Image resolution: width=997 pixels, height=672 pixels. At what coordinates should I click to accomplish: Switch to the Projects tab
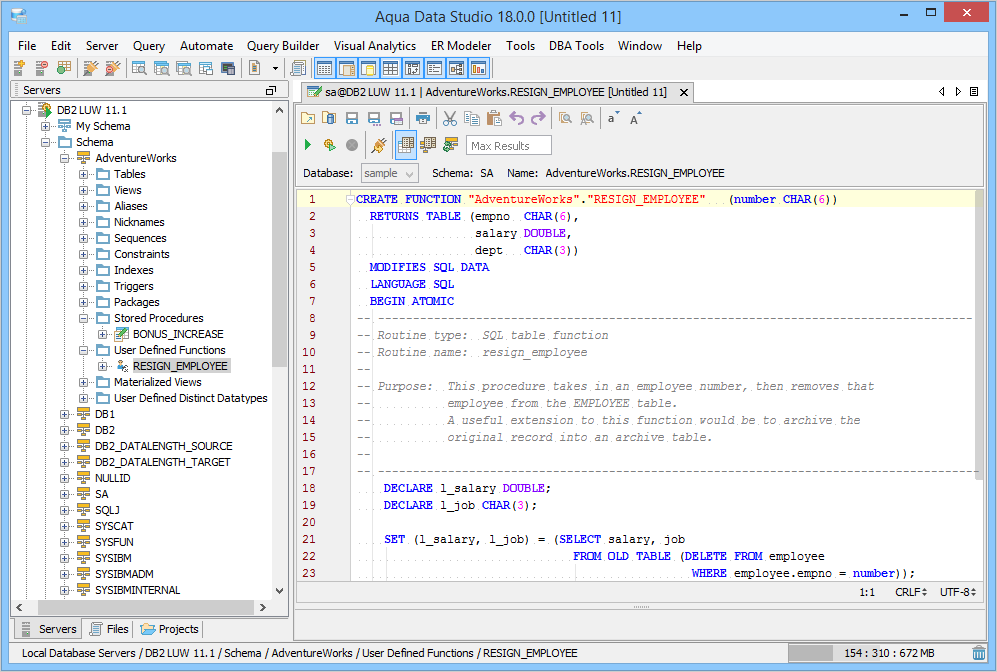[170, 629]
